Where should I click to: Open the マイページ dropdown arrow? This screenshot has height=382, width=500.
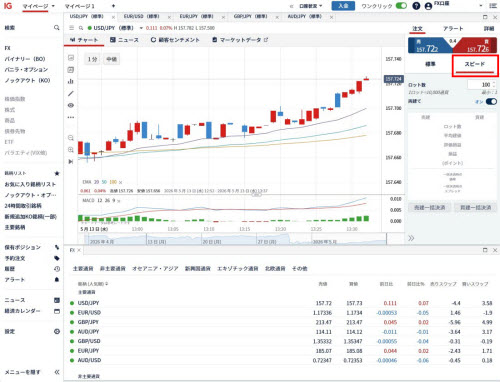pyautogui.click(x=53, y=6)
